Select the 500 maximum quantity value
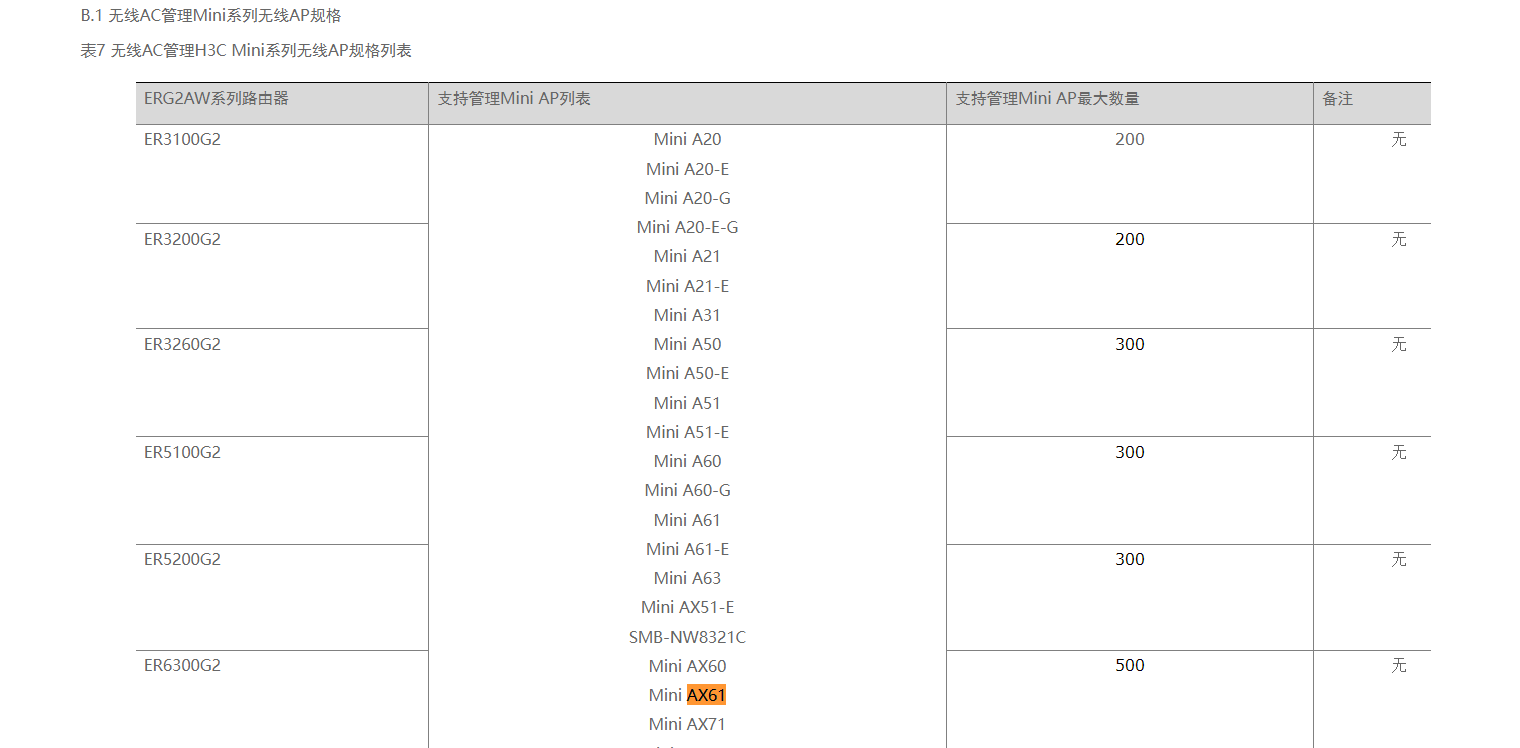The image size is (1520, 748). (1129, 666)
